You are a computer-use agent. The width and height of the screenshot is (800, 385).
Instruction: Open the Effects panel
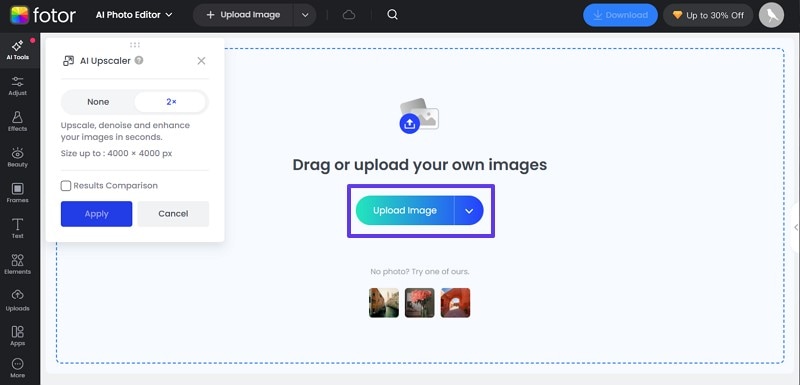point(17,122)
